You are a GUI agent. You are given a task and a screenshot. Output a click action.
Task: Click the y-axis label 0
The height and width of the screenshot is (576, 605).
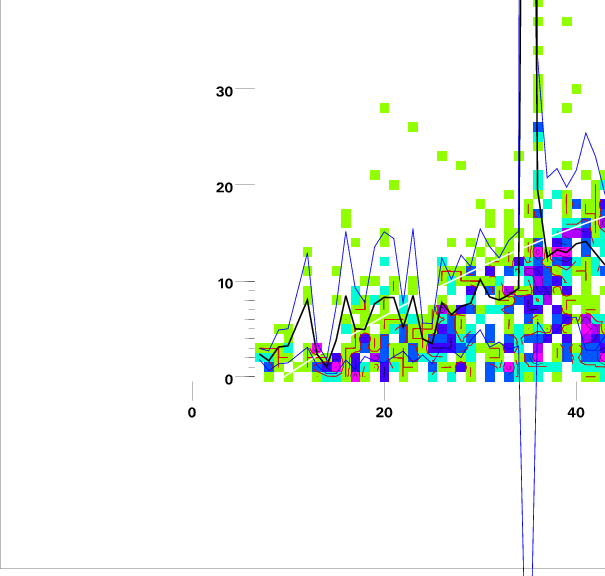pyautogui.click(x=229, y=379)
